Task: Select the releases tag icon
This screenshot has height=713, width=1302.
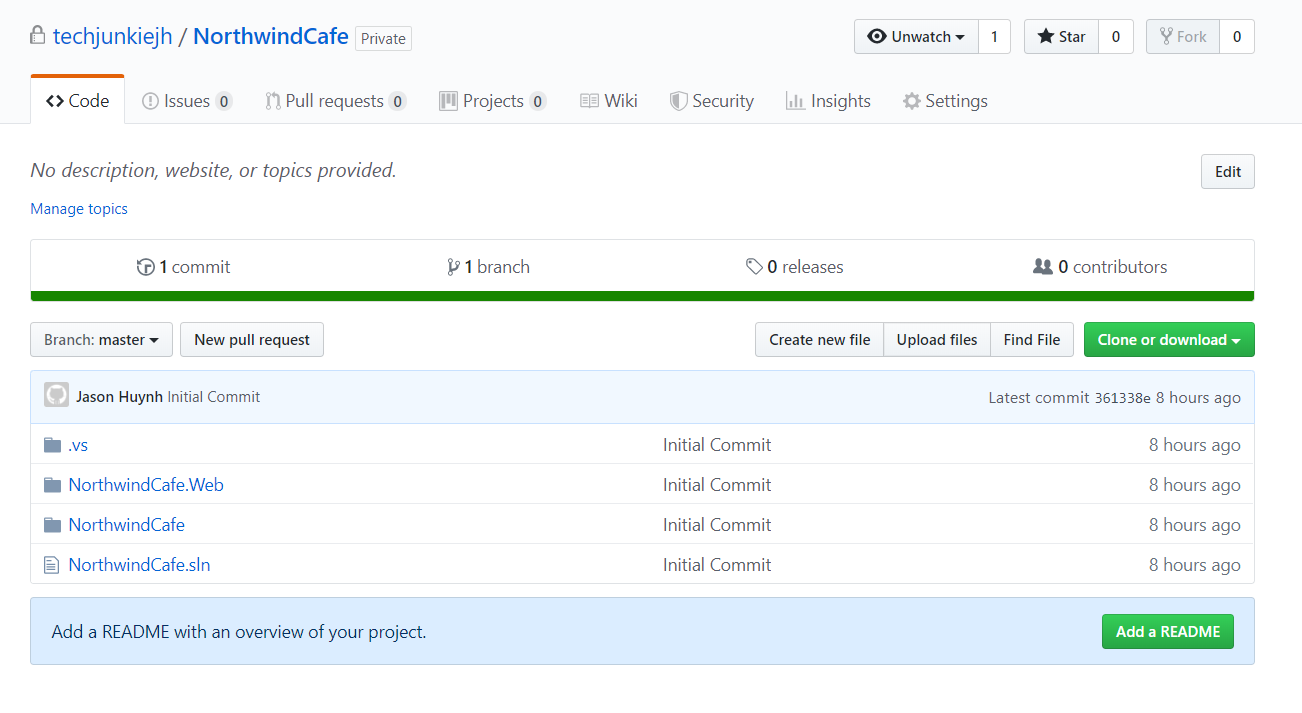Action: (x=757, y=266)
